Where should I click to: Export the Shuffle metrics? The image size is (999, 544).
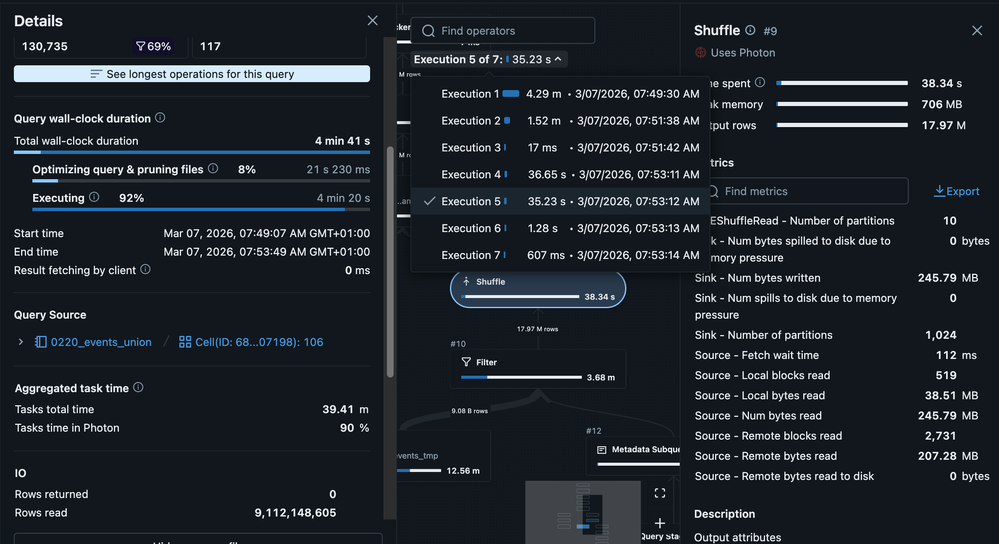(956, 191)
